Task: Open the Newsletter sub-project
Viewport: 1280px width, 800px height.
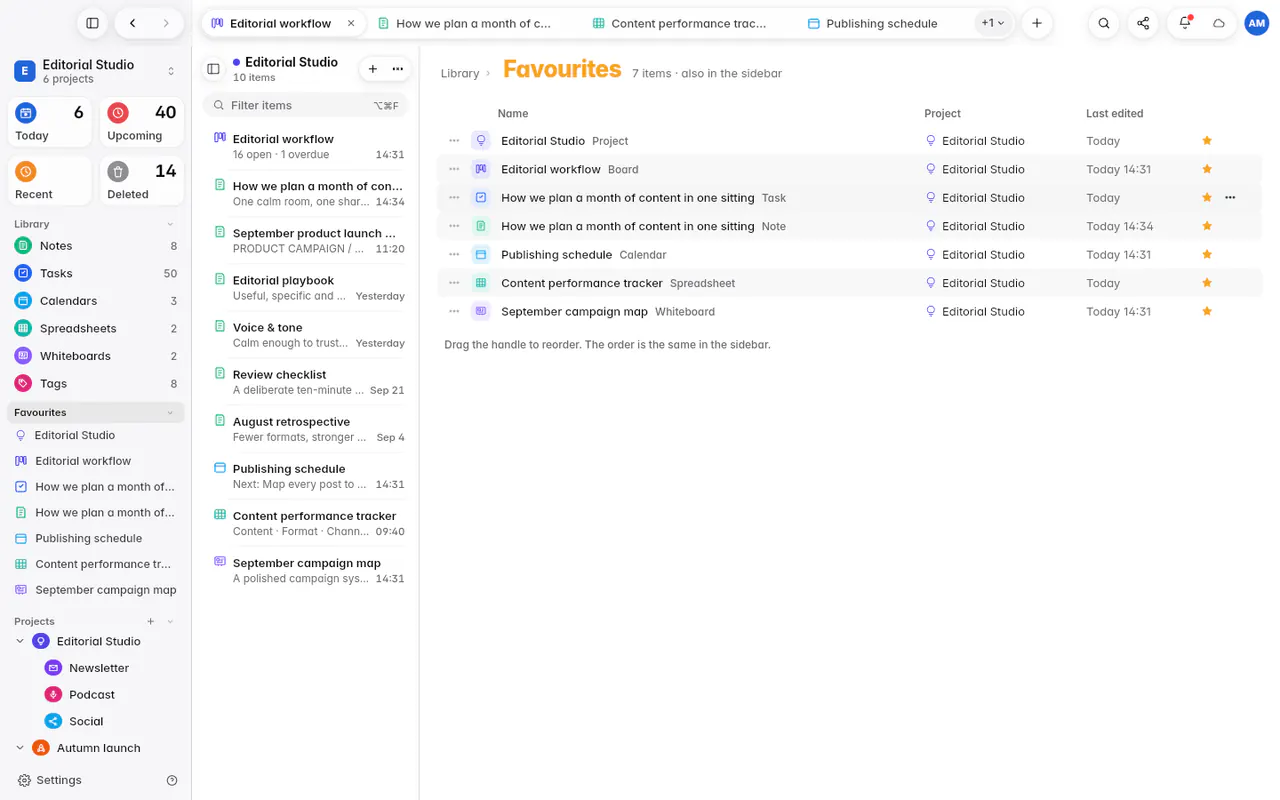Action: click(99, 668)
